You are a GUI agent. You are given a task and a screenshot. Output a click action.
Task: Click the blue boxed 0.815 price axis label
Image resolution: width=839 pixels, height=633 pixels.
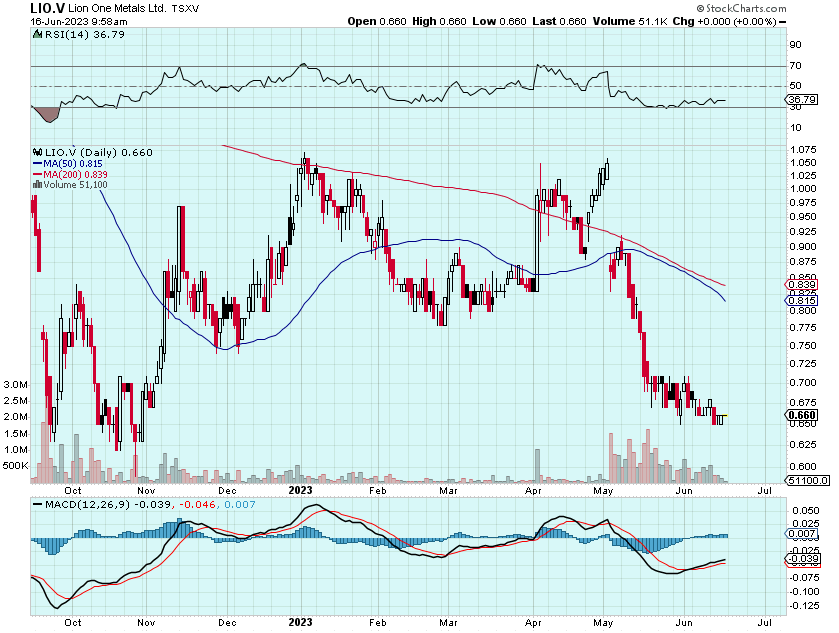[802, 301]
